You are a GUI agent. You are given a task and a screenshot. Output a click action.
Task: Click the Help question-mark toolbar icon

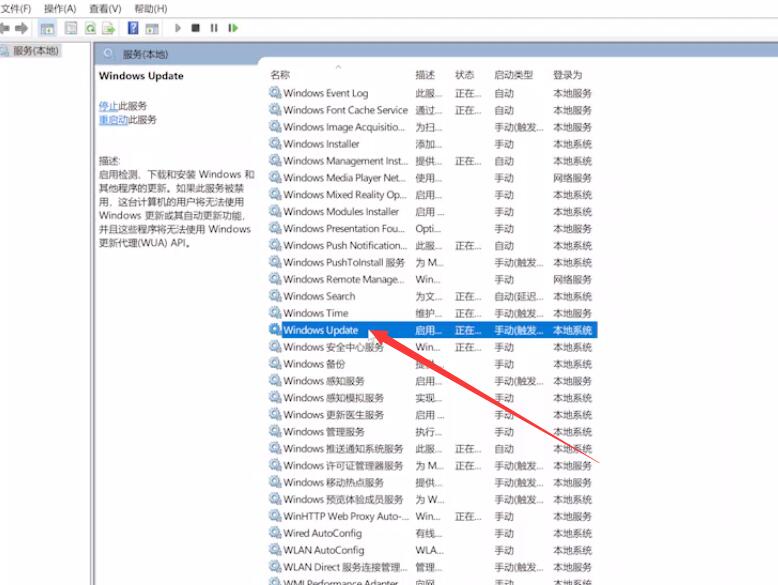pos(133,28)
